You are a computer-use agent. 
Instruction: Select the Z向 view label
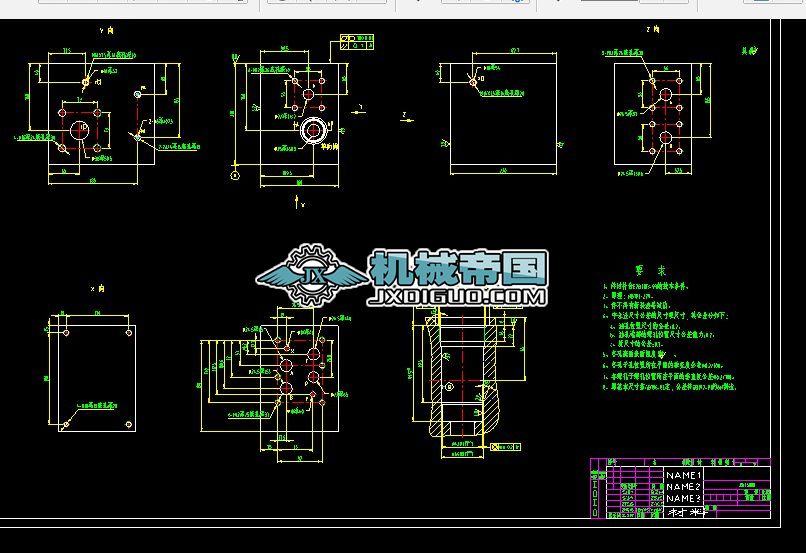pyautogui.click(x=653, y=30)
